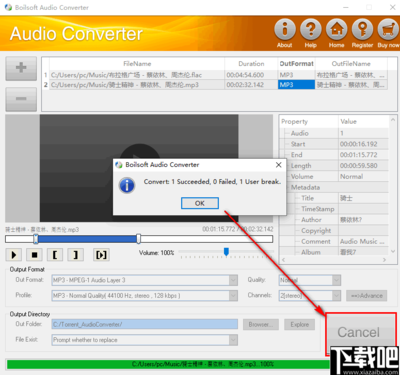
Task: Set trim start with left bracket button
Action: tap(55, 255)
